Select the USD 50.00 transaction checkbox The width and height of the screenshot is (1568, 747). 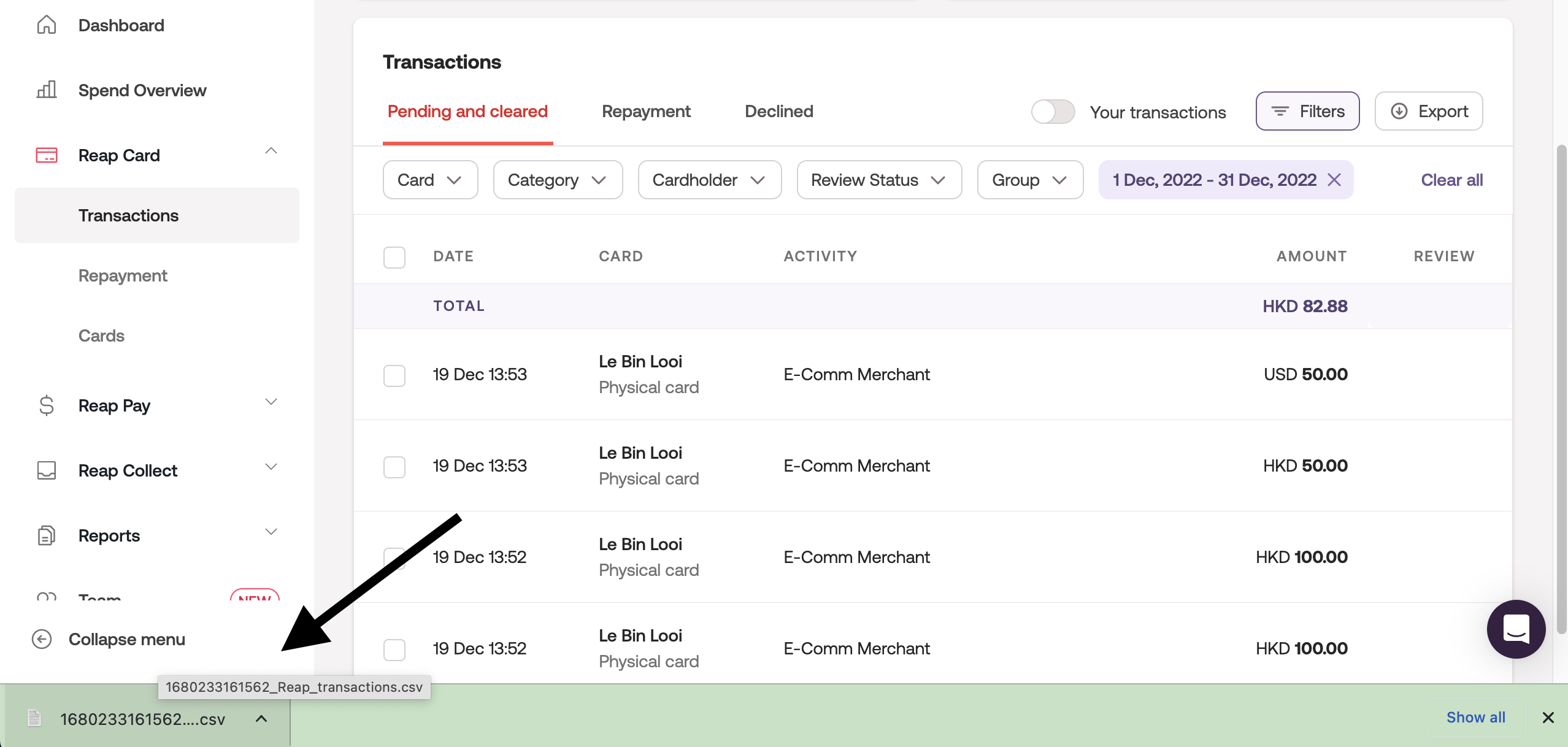(394, 375)
